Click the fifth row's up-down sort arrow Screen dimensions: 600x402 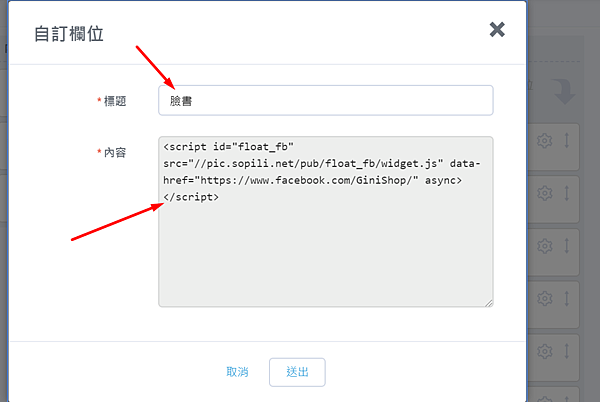tap(566, 351)
